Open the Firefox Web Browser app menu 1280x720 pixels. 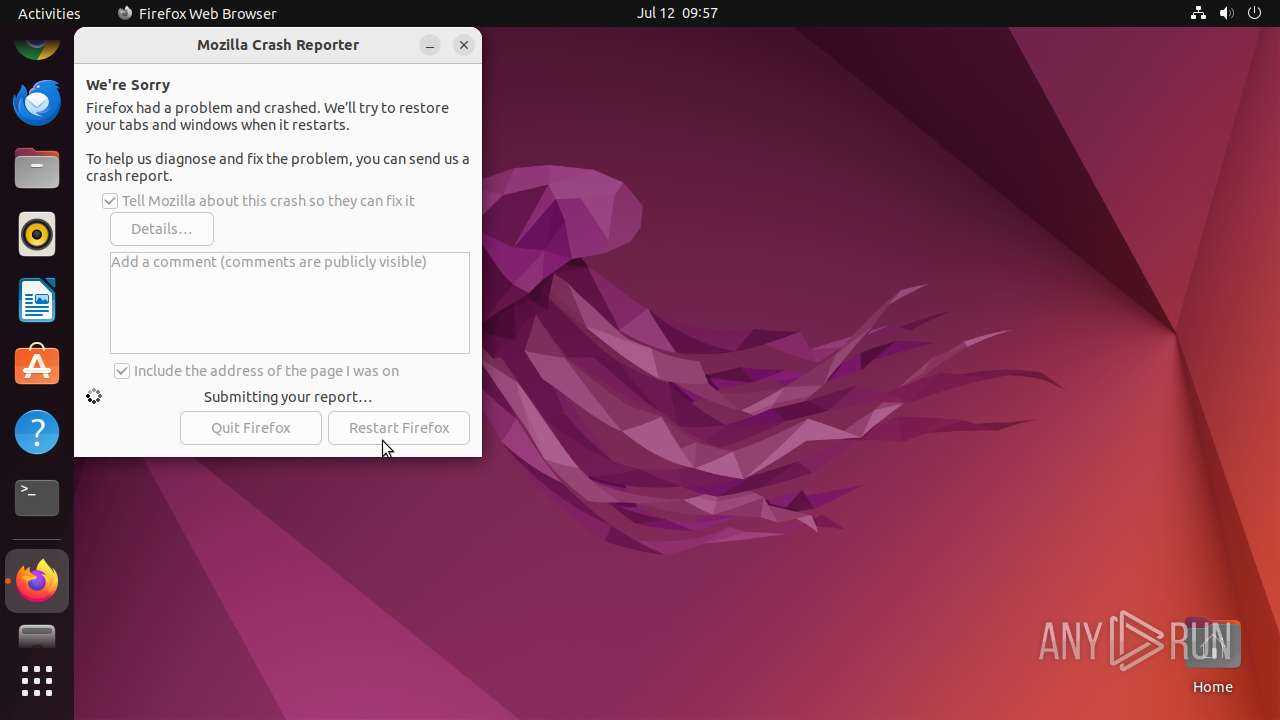(197, 13)
